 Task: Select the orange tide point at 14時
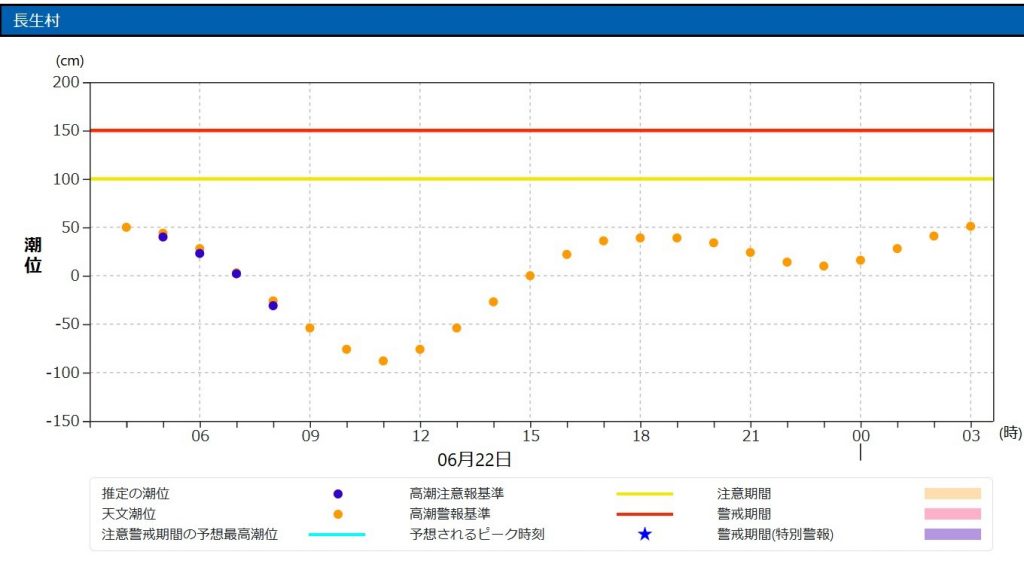493,302
